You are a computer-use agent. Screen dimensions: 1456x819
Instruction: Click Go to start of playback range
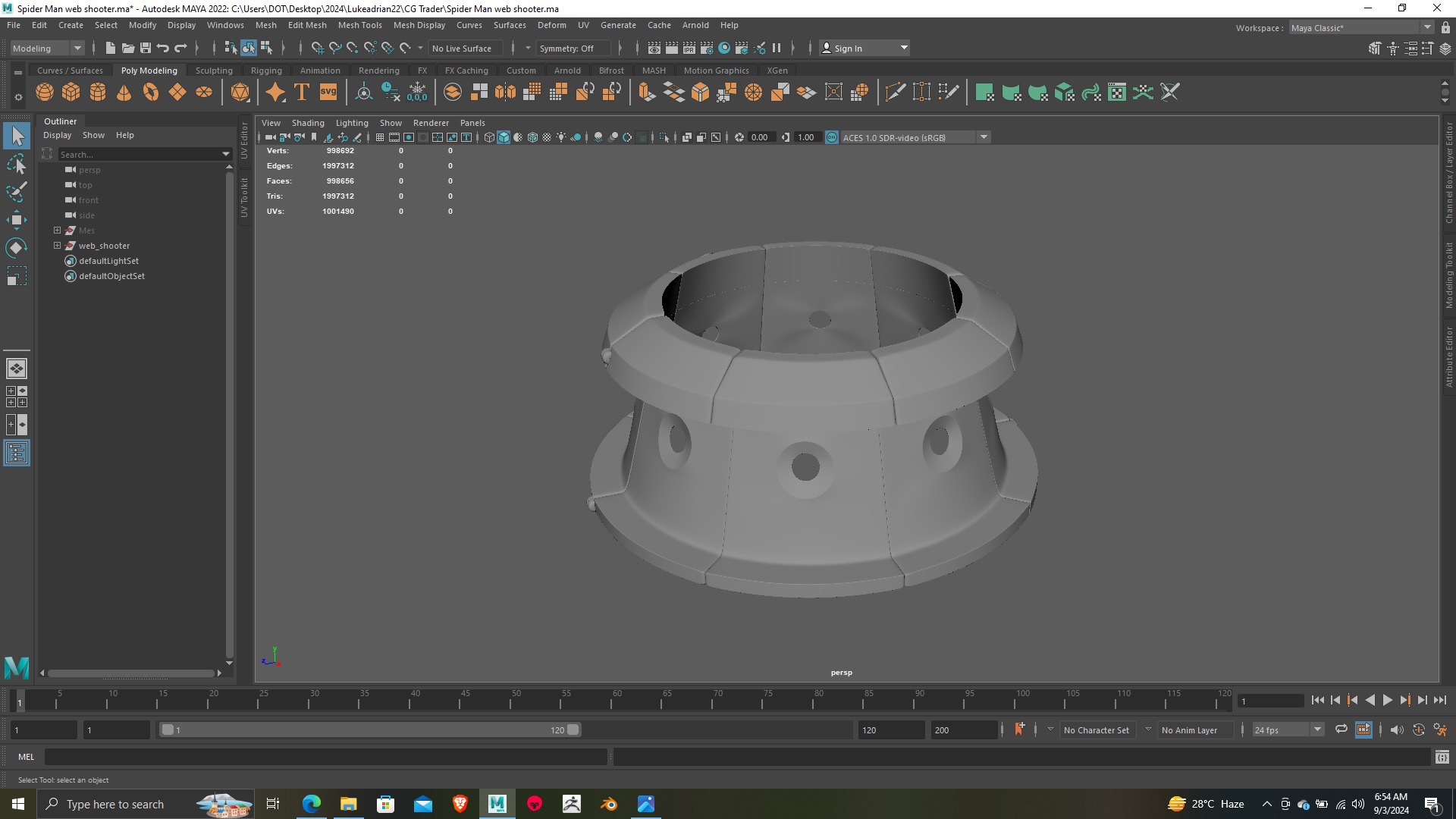click(1318, 701)
